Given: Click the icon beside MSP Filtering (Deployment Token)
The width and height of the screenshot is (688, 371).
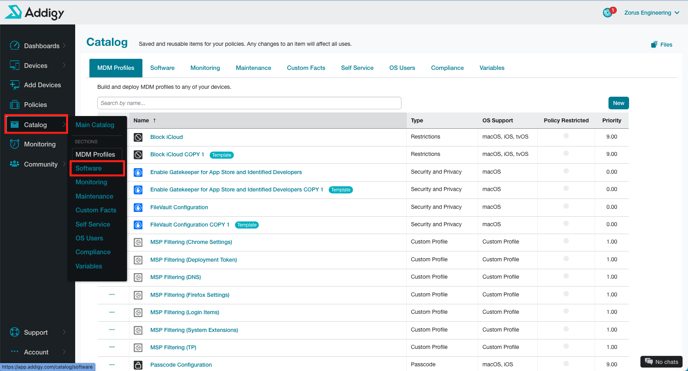Looking at the screenshot, I should pos(138,260).
